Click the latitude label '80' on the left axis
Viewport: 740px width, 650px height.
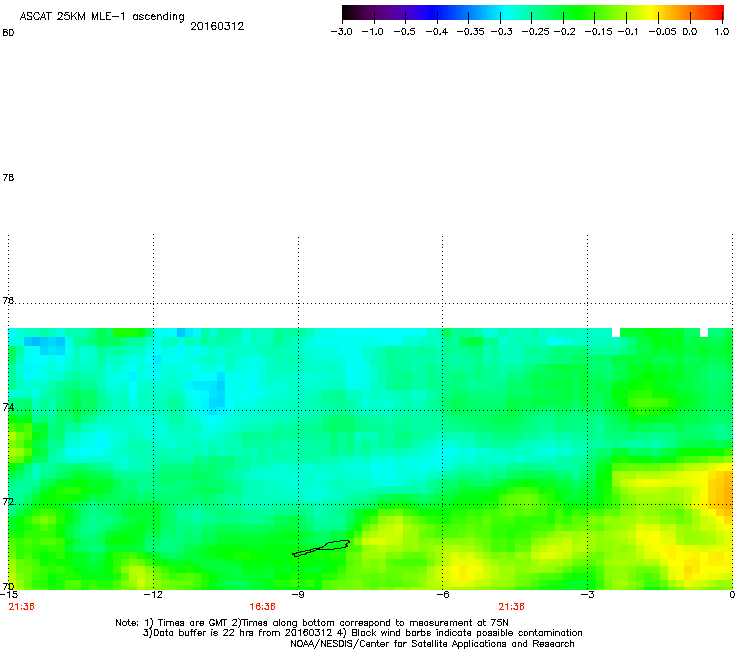8,33
